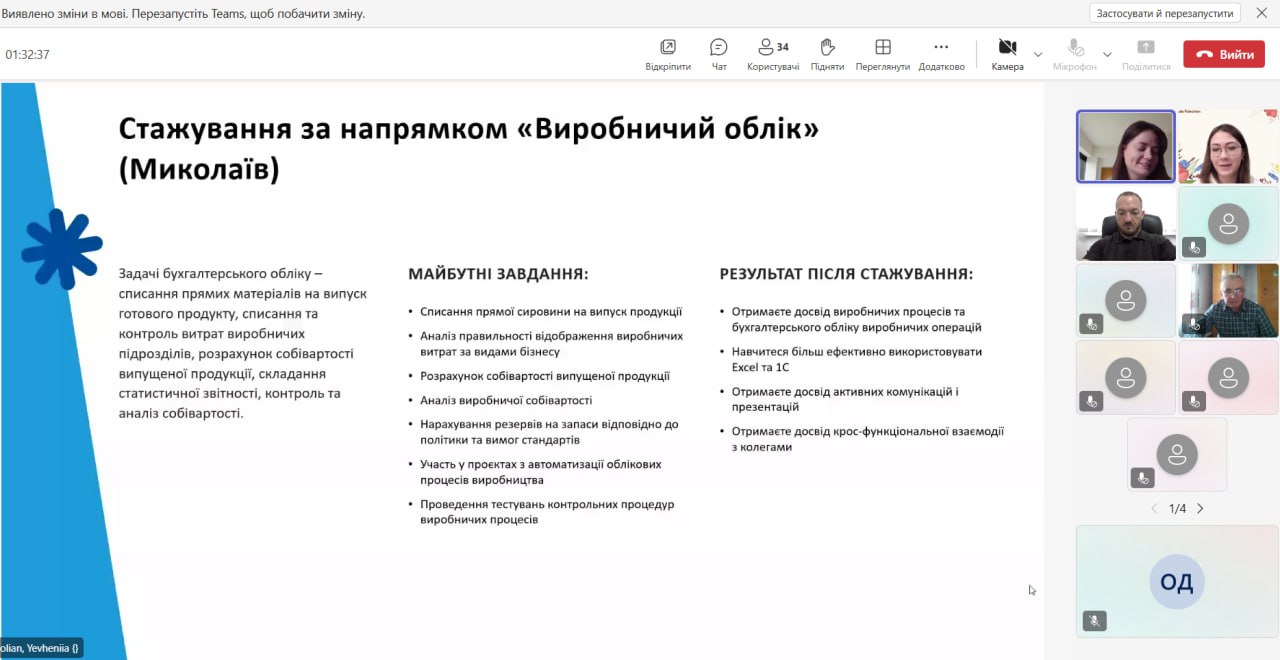This screenshot has width=1280, height=660.
Task: Pop out the meeting with Відкріпити
Action: [667, 54]
